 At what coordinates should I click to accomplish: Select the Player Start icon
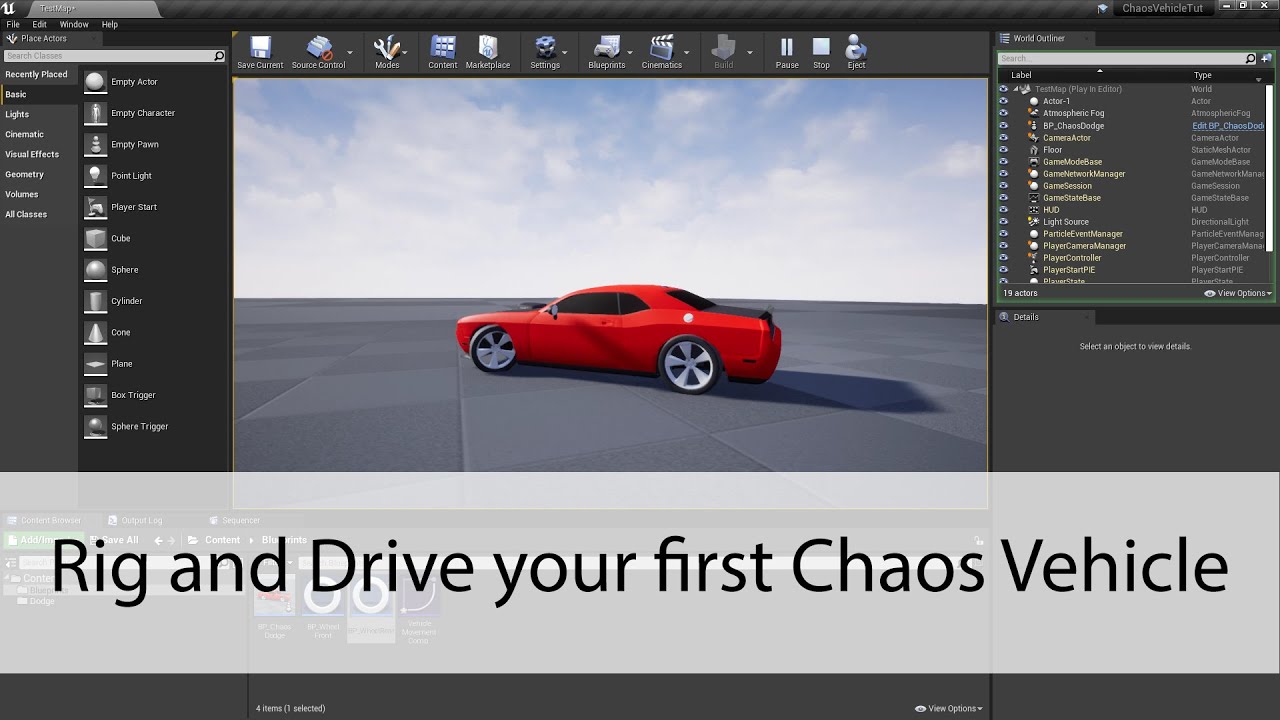tap(95, 207)
